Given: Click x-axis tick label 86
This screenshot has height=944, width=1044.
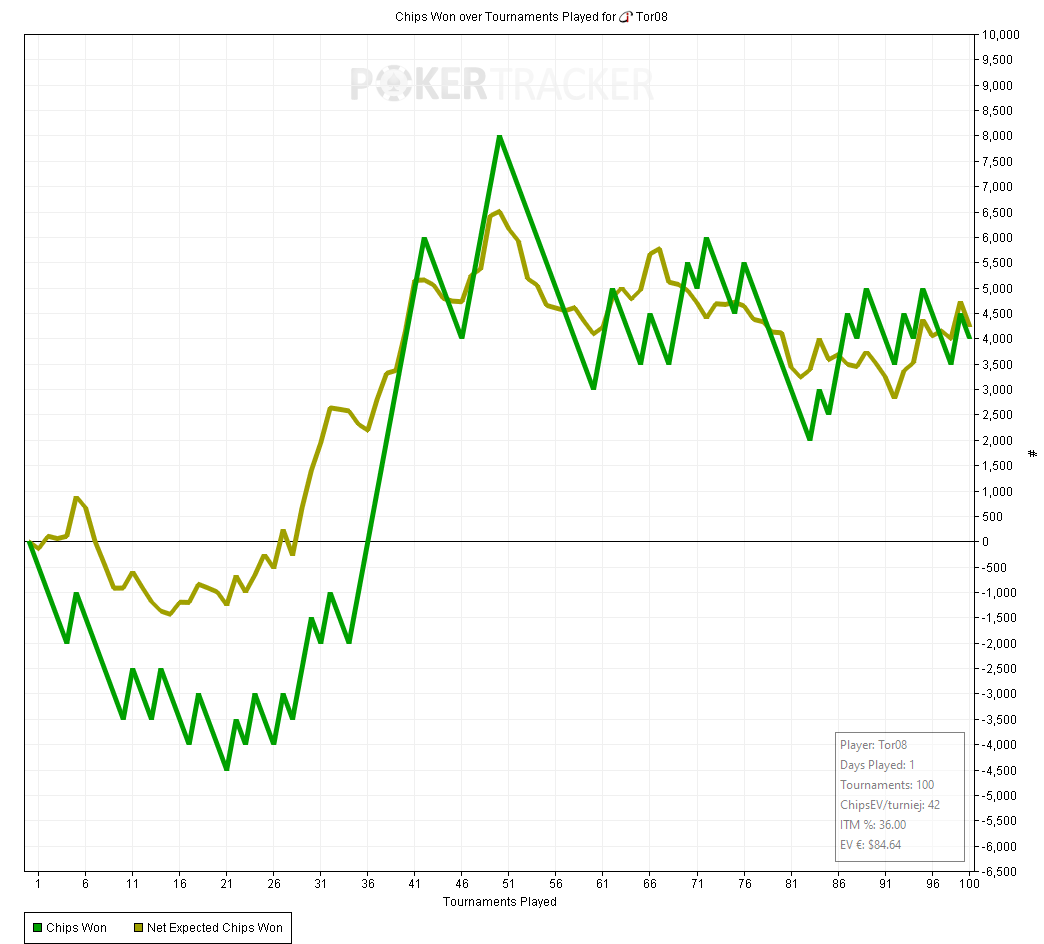Looking at the screenshot, I should pos(838,883).
